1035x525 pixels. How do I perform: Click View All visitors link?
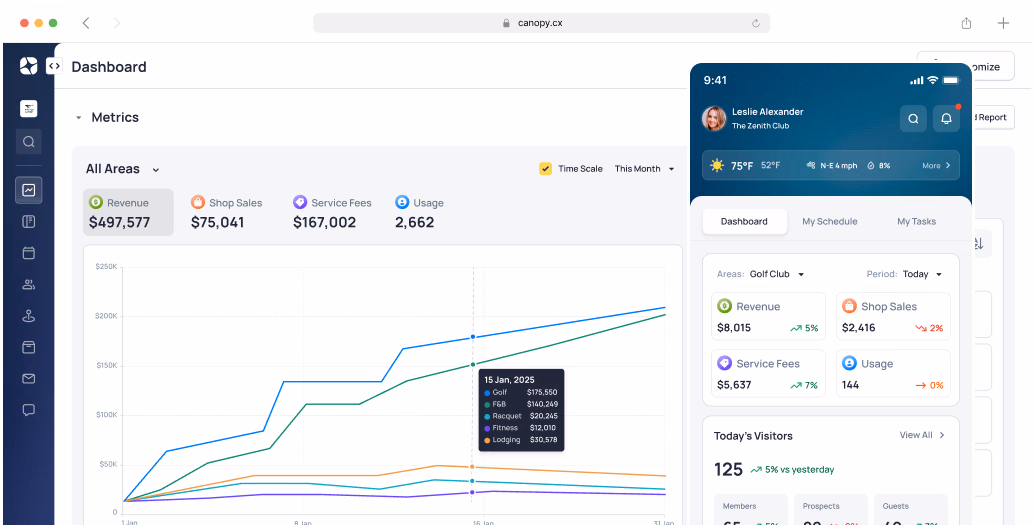click(x=922, y=435)
